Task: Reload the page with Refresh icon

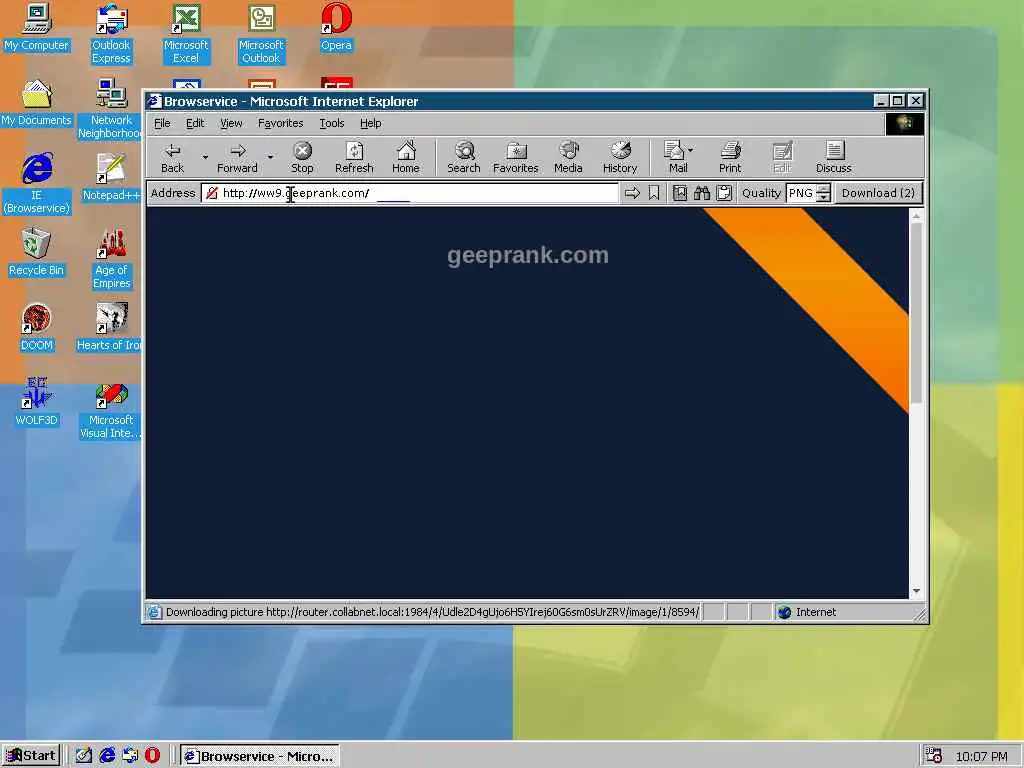Action: (354, 158)
